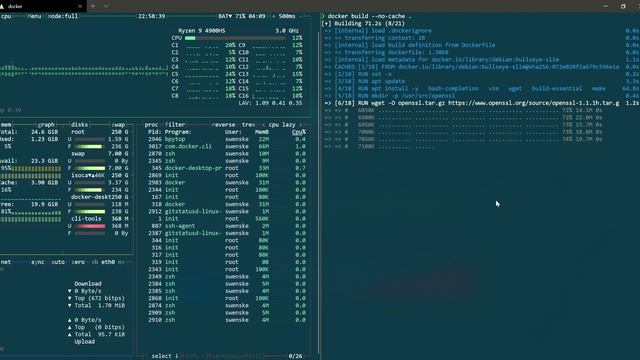Select the ssh-agent process row

227,226
